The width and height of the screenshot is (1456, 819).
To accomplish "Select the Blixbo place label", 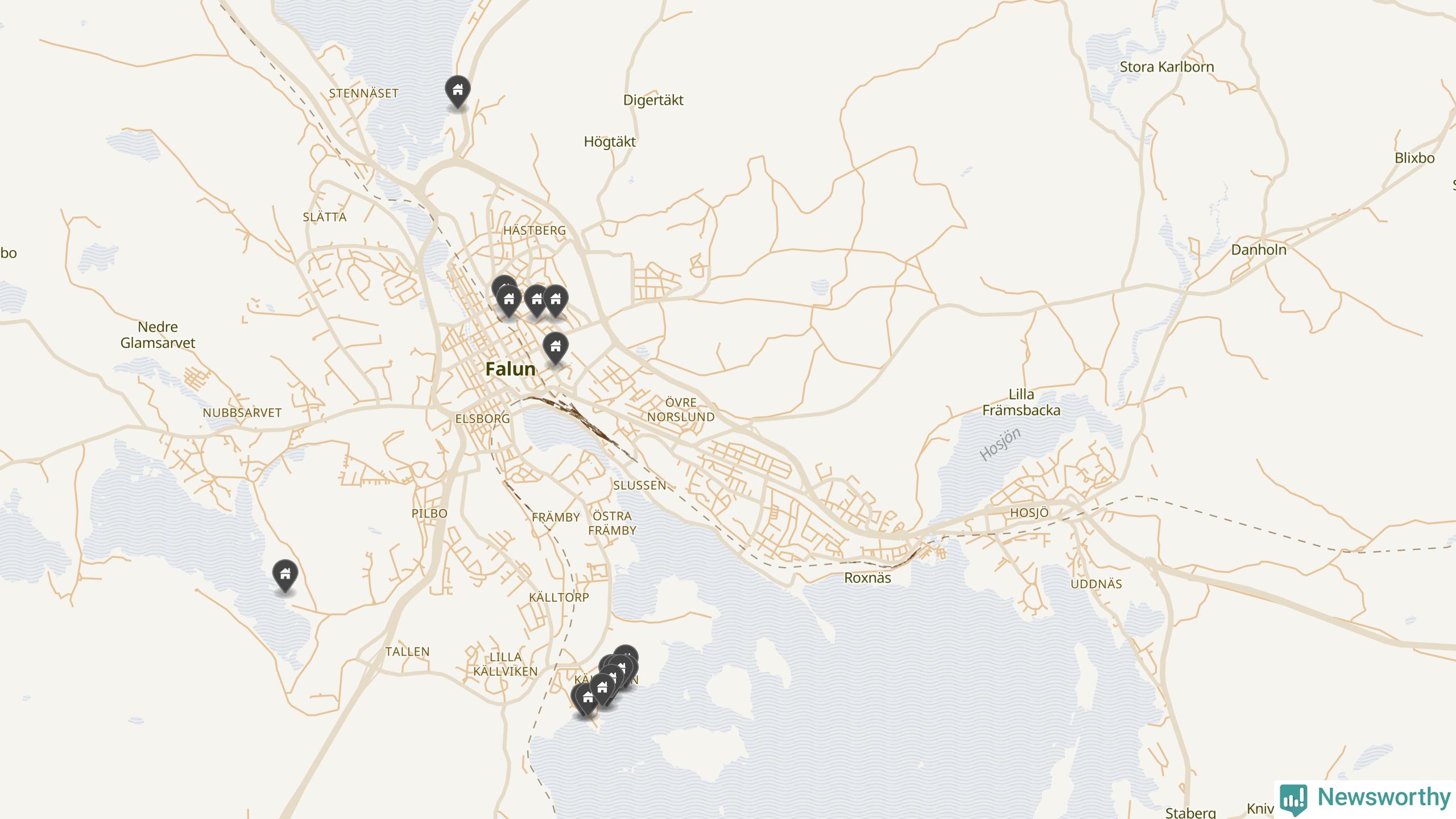I will click(1414, 158).
